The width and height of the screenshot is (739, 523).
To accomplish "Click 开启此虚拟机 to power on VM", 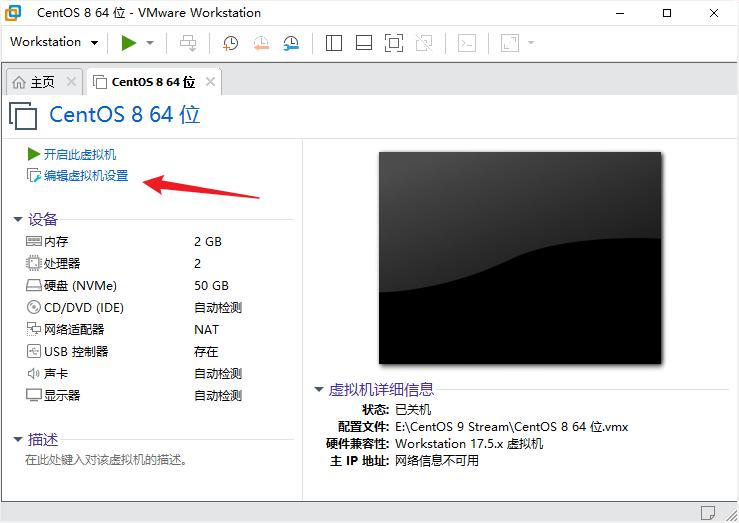I will click(79, 154).
